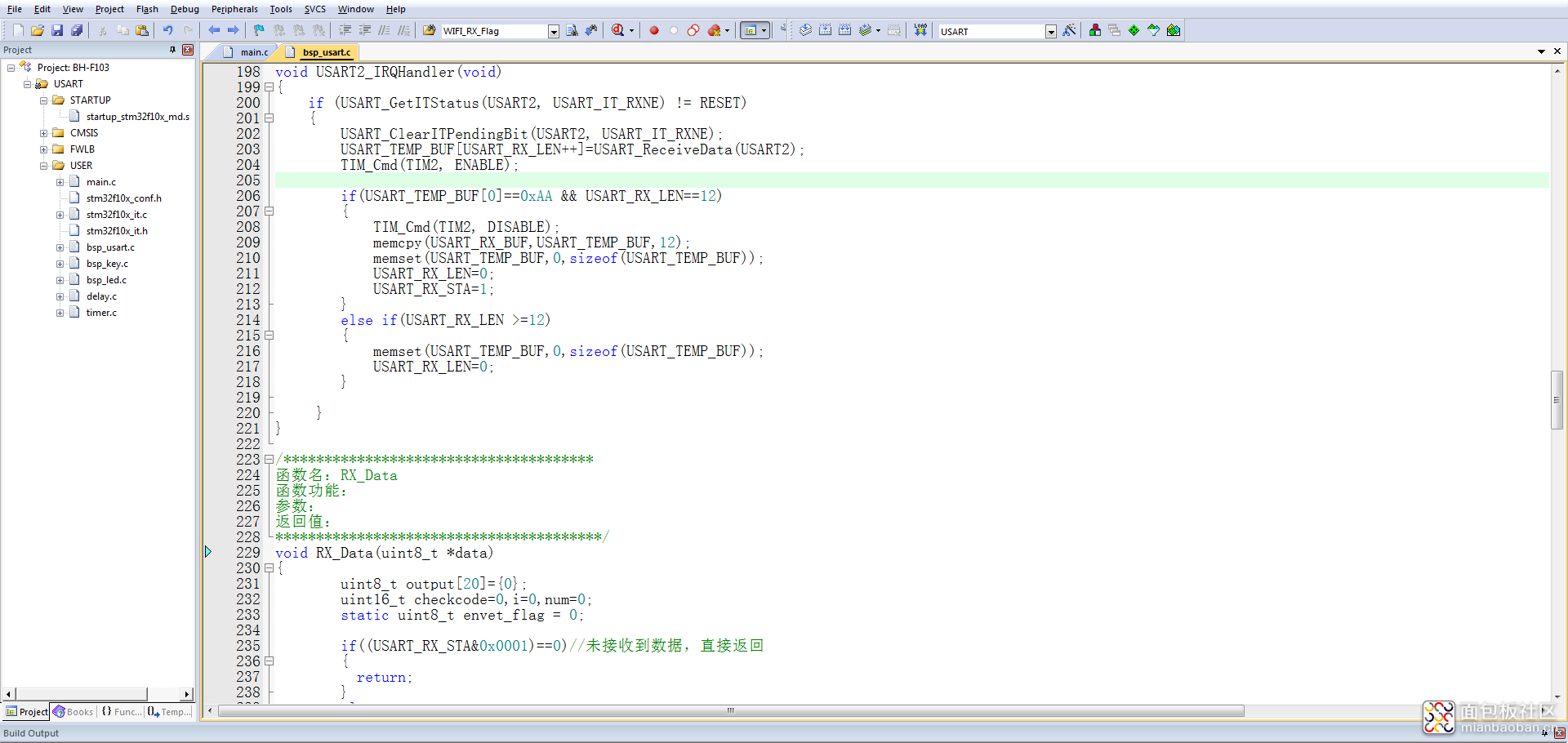
Task: Open the Select Software Packs icon
Action: [x=1154, y=30]
